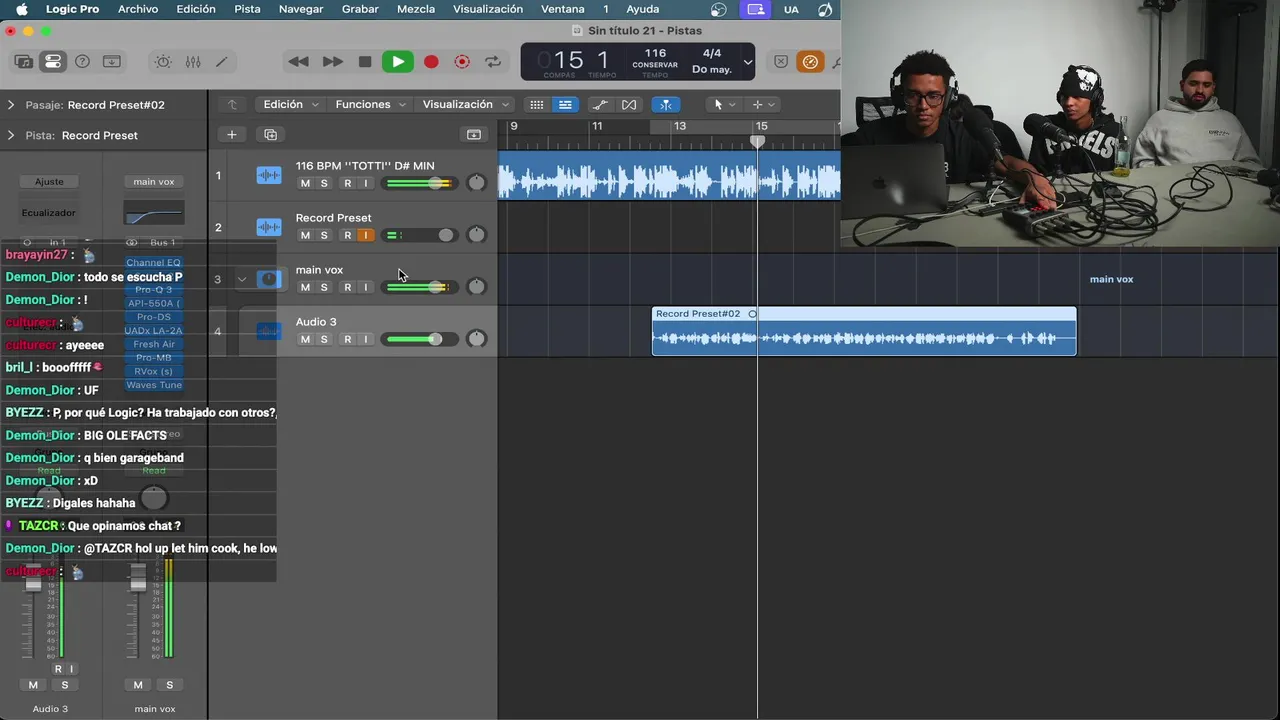The width and height of the screenshot is (1280, 720).
Task: Add a new track with plus button
Action: (232, 134)
